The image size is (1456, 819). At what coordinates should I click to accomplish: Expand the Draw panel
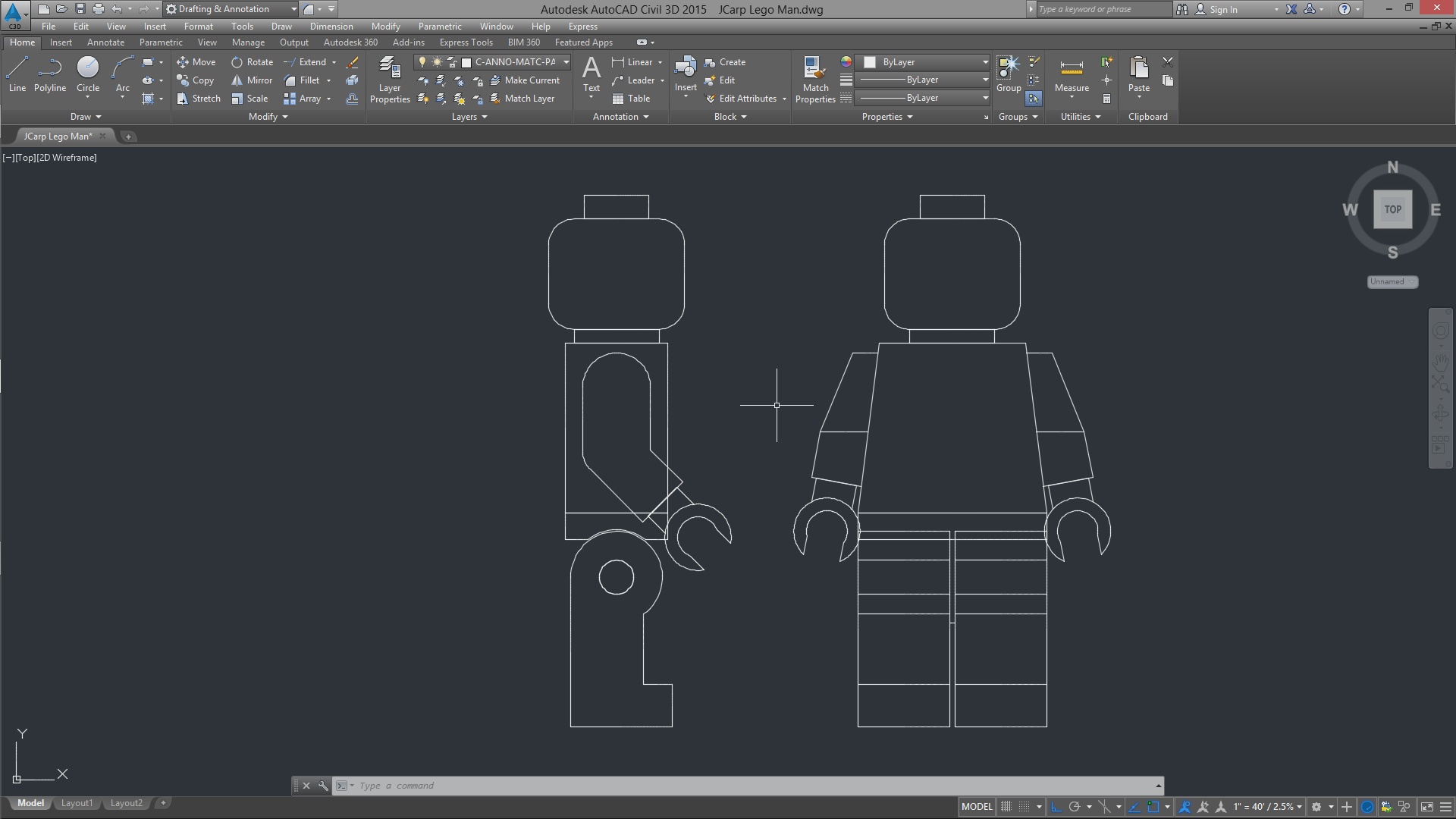click(x=86, y=117)
